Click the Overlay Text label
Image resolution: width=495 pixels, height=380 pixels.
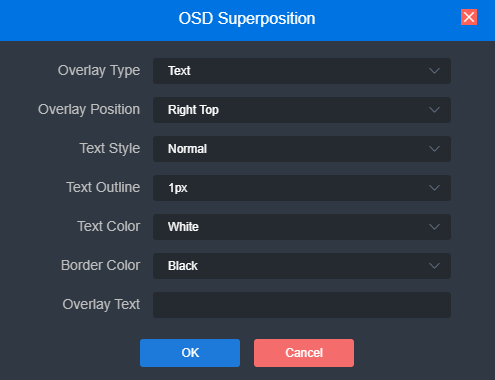click(101, 305)
